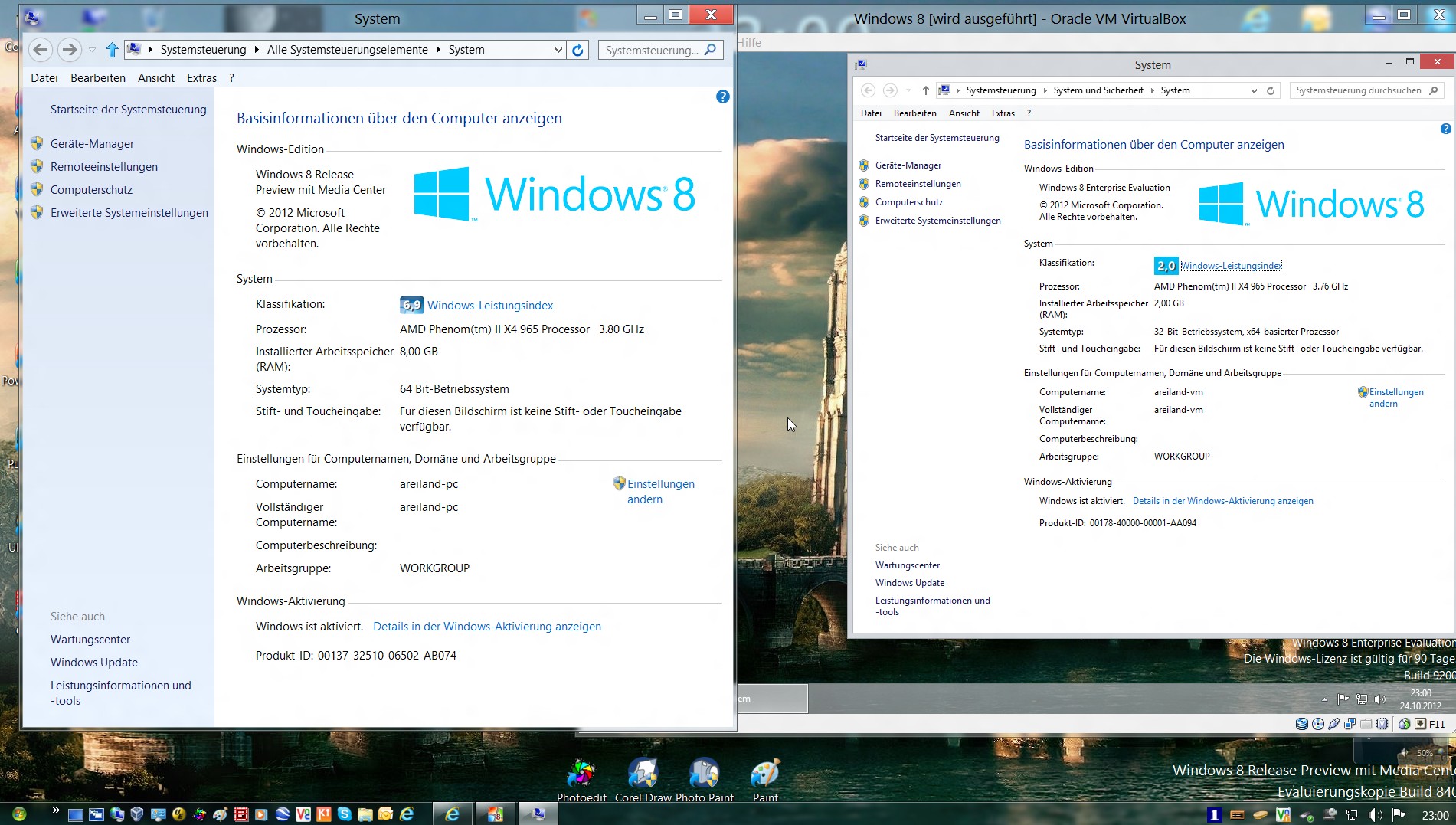The image size is (1456, 825).
Task: Click the VirtualBox USB devices icon
Action: click(1333, 724)
